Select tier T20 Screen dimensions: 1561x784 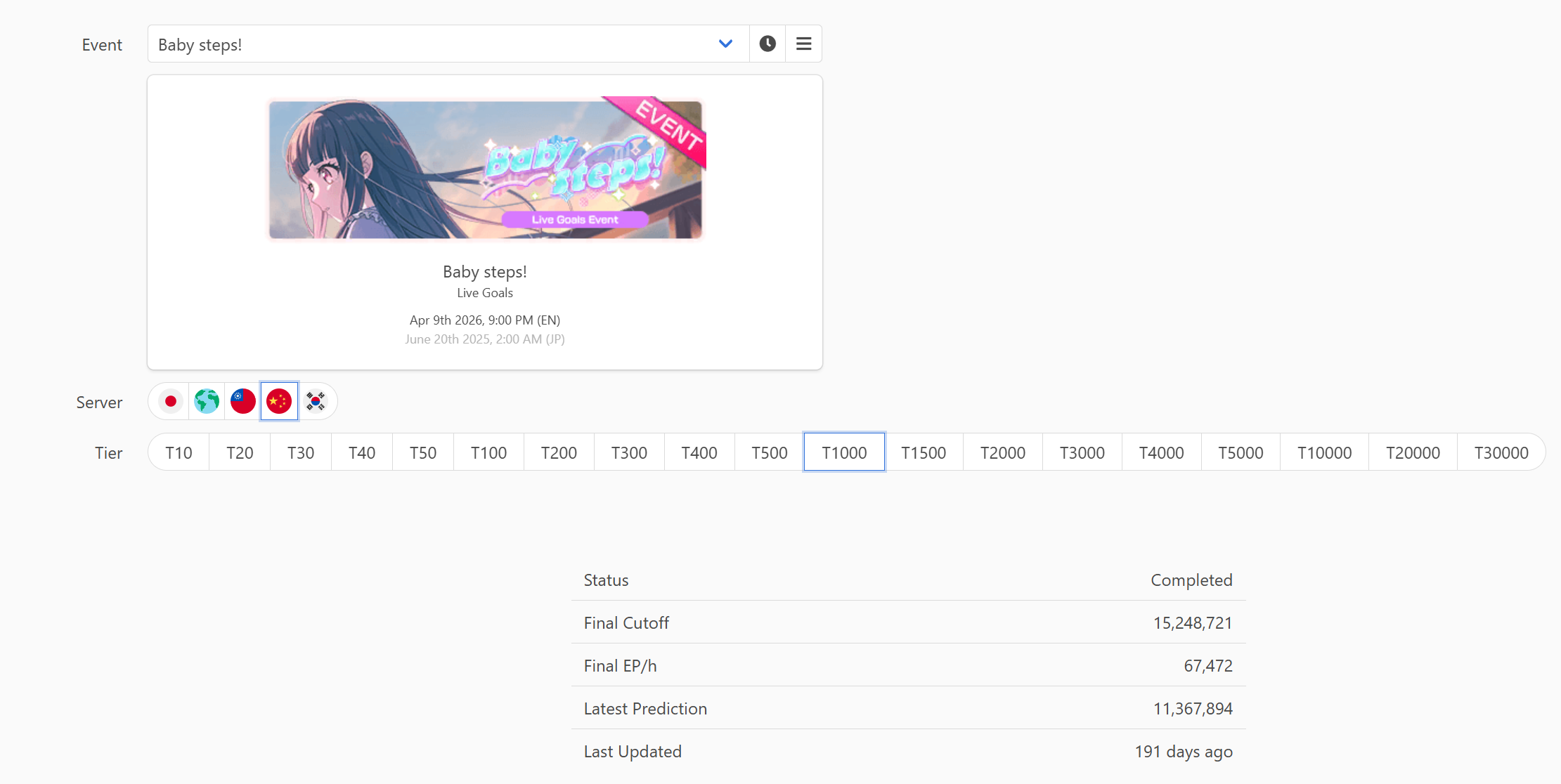(240, 452)
